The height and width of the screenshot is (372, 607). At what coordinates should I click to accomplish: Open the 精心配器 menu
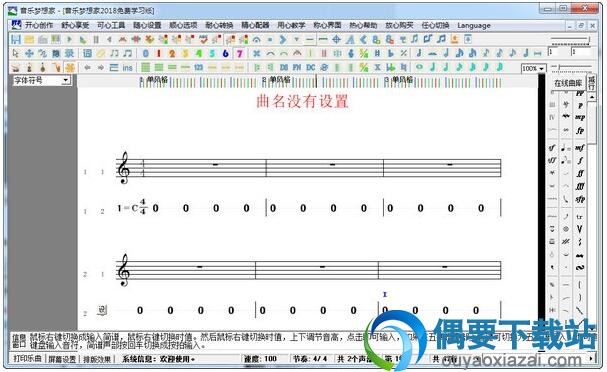(x=255, y=26)
